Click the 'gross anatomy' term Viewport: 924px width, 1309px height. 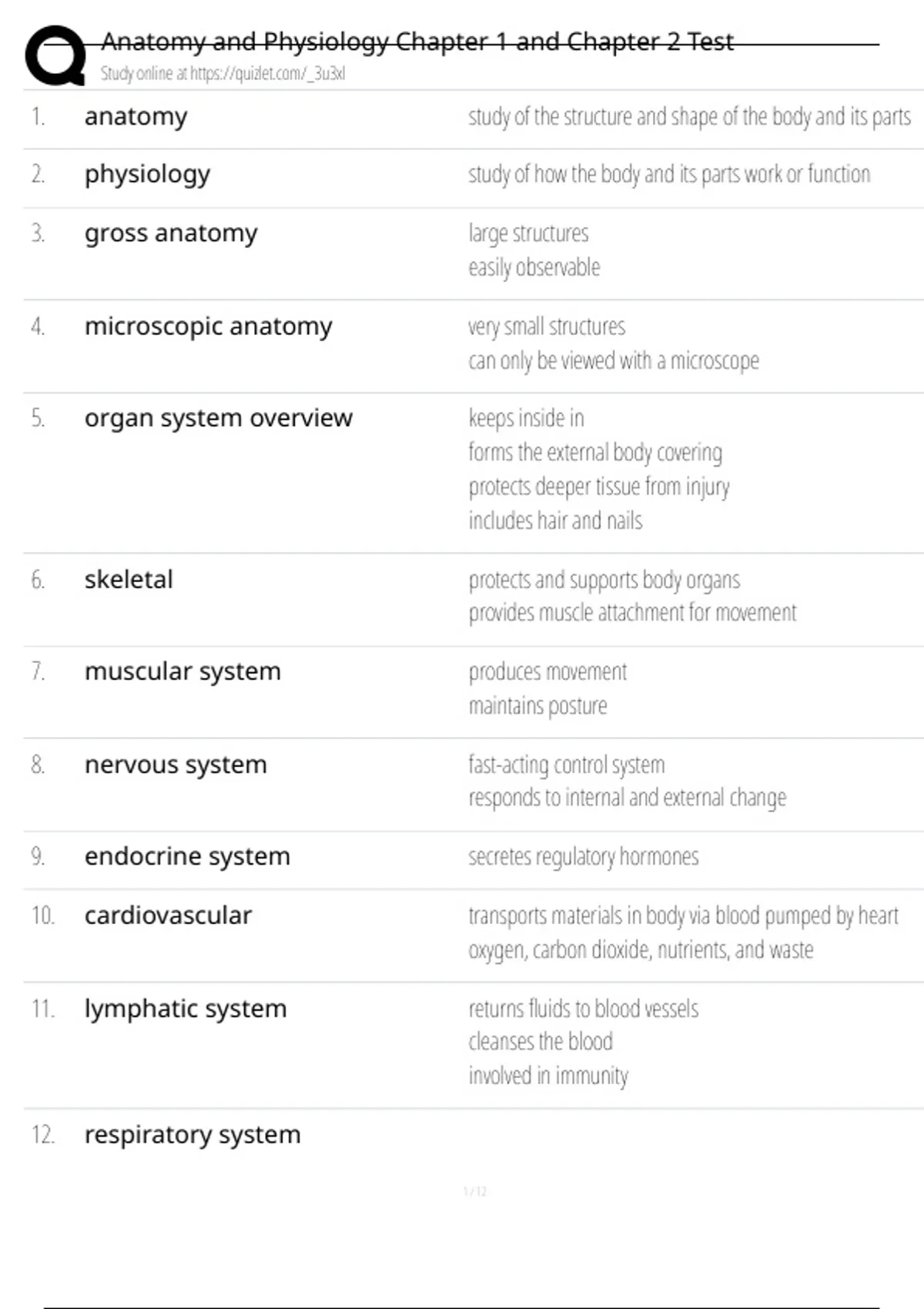click(171, 233)
